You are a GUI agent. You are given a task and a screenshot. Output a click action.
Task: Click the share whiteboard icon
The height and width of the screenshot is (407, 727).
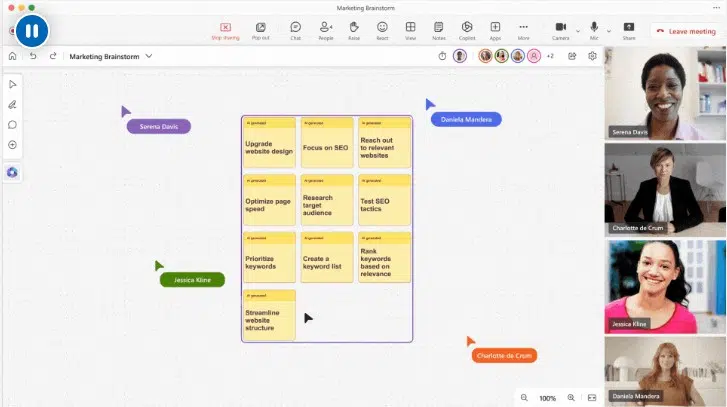coord(572,56)
